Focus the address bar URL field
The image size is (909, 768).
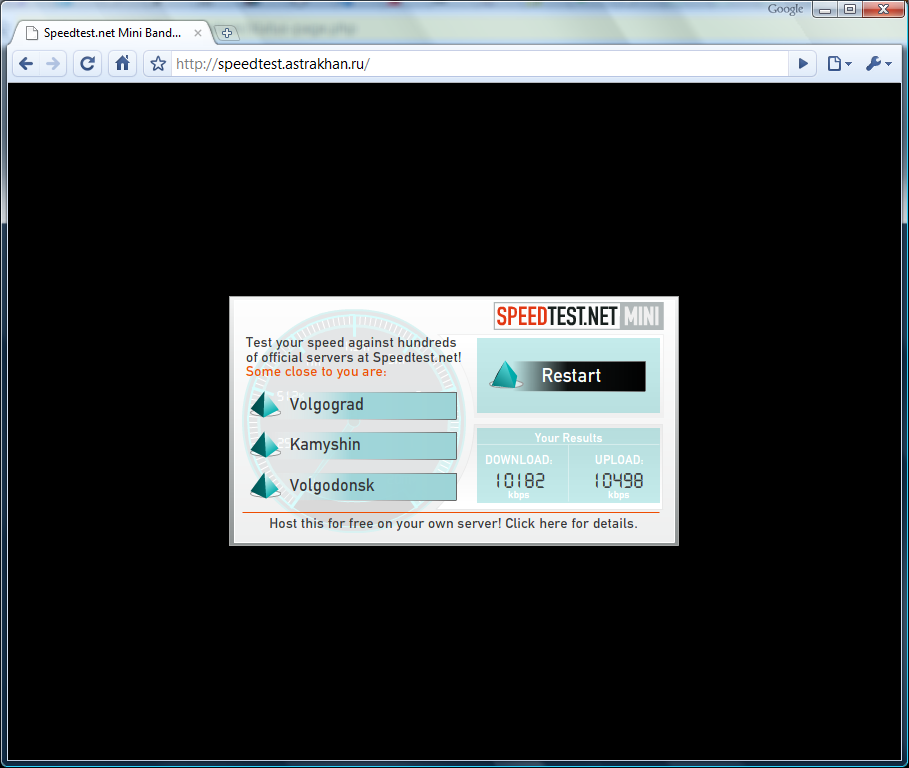480,64
